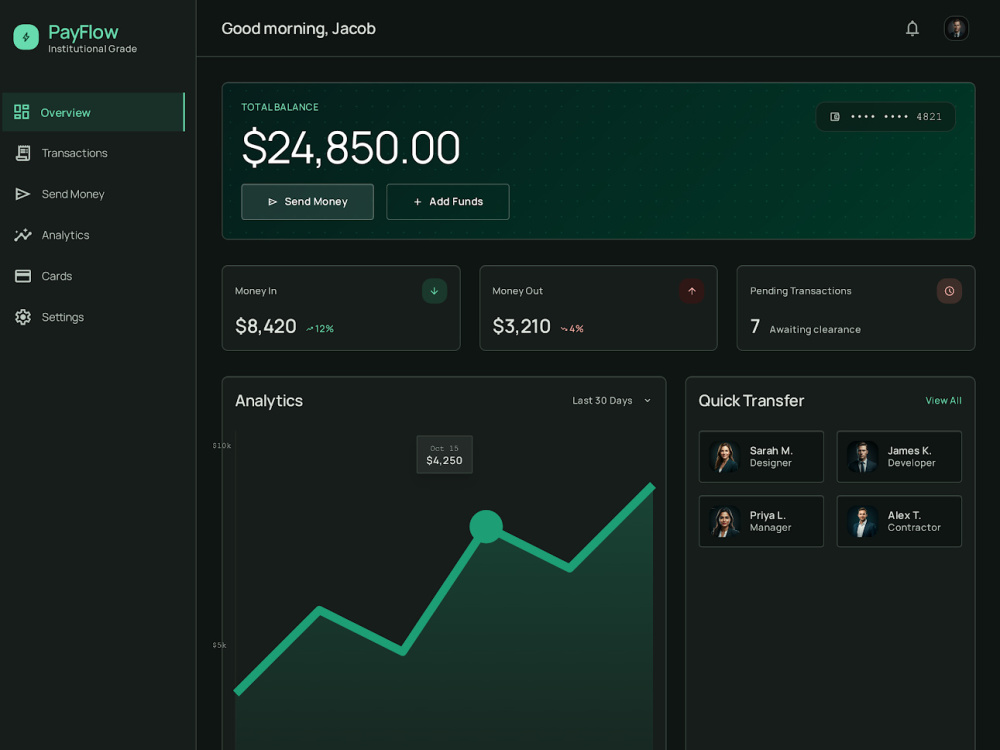Open Send Money from the sidebar
The height and width of the screenshot is (750, 1000).
pos(94,194)
